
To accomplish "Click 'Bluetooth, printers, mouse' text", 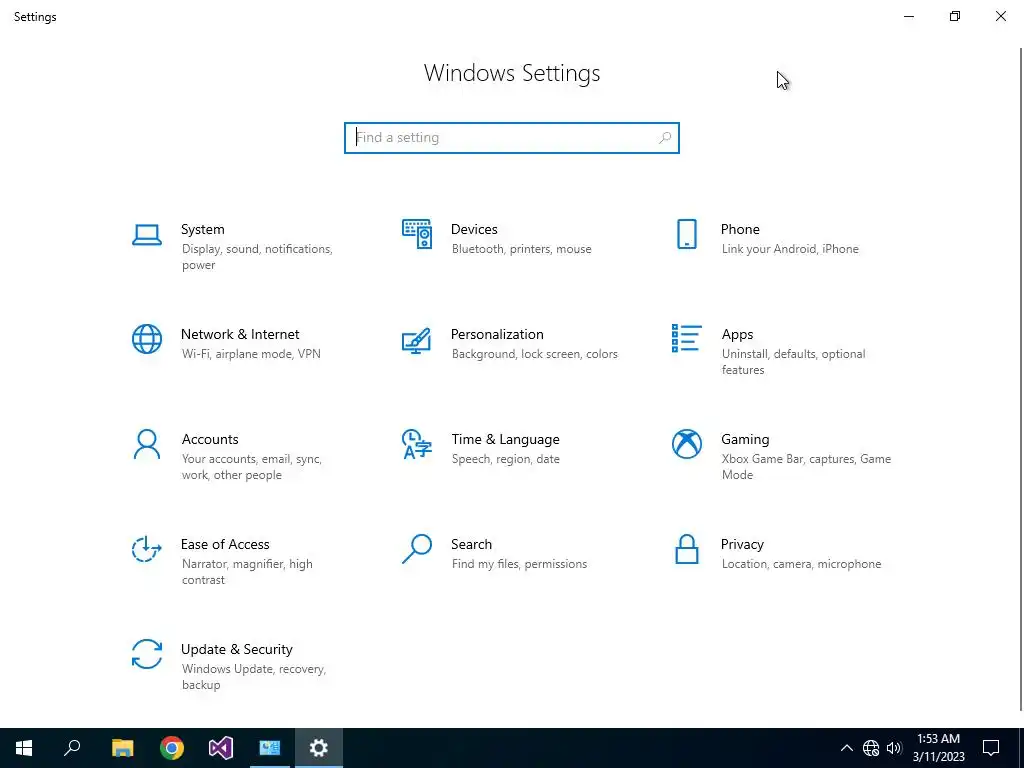I will [x=521, y=249].
